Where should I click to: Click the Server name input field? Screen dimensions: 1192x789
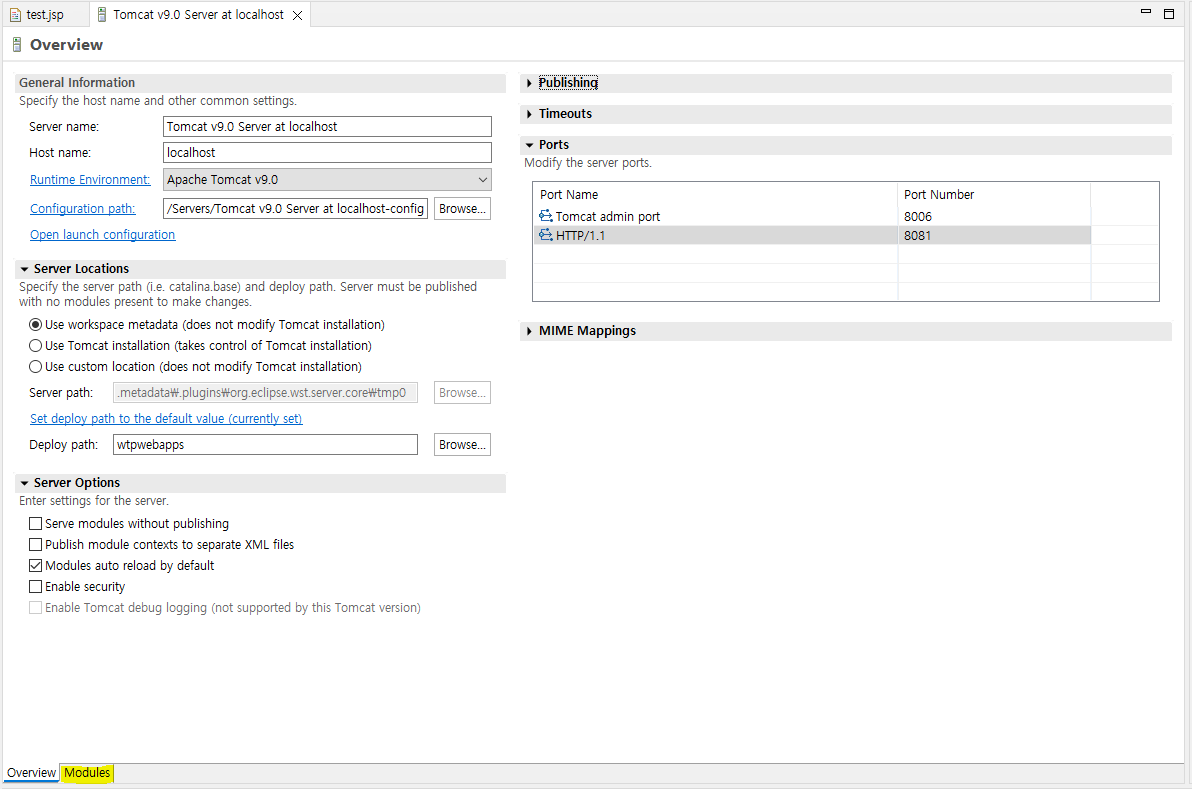click(327, 127)
